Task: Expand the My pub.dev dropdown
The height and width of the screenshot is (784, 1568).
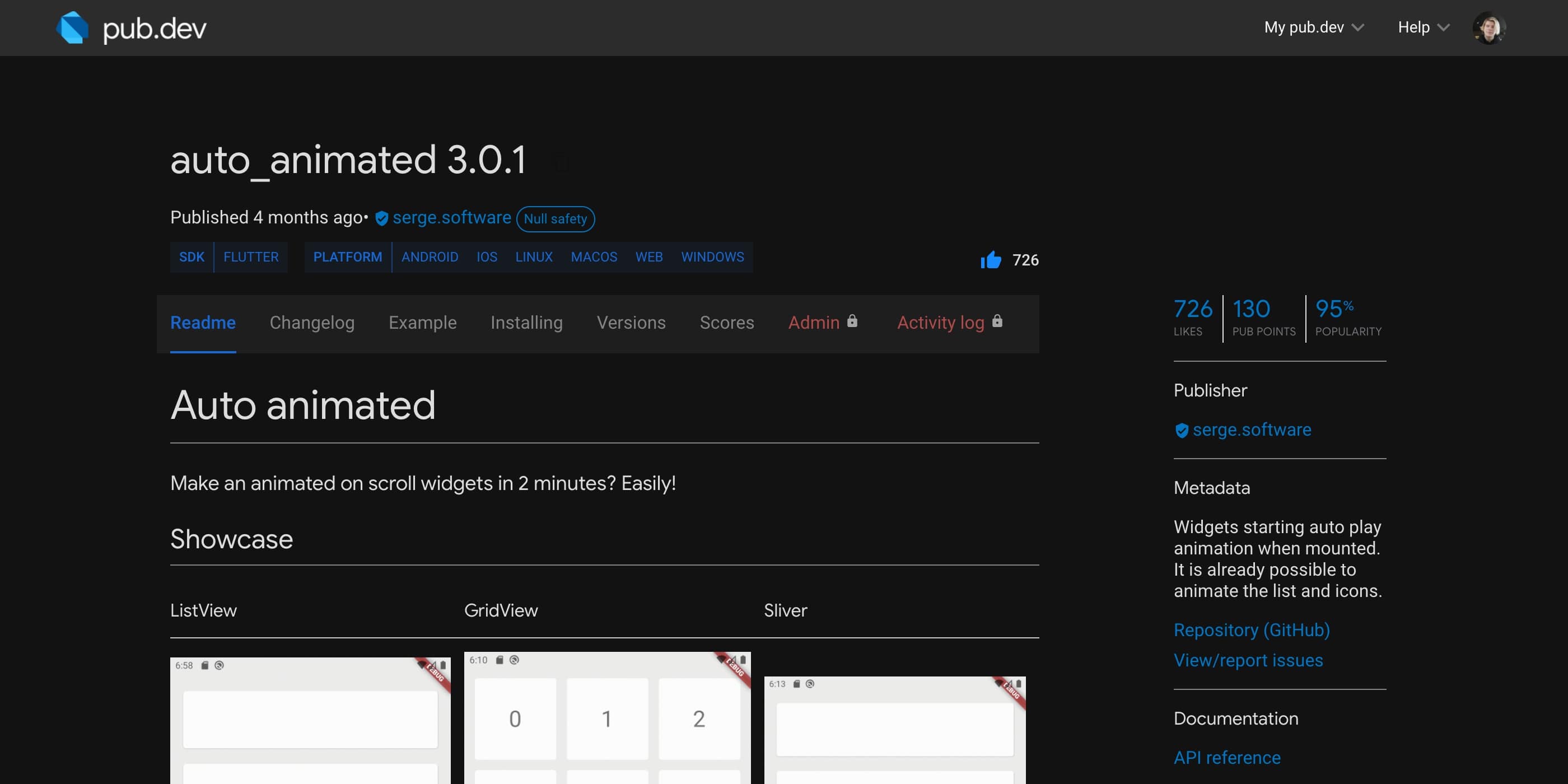Action: 1313,27
